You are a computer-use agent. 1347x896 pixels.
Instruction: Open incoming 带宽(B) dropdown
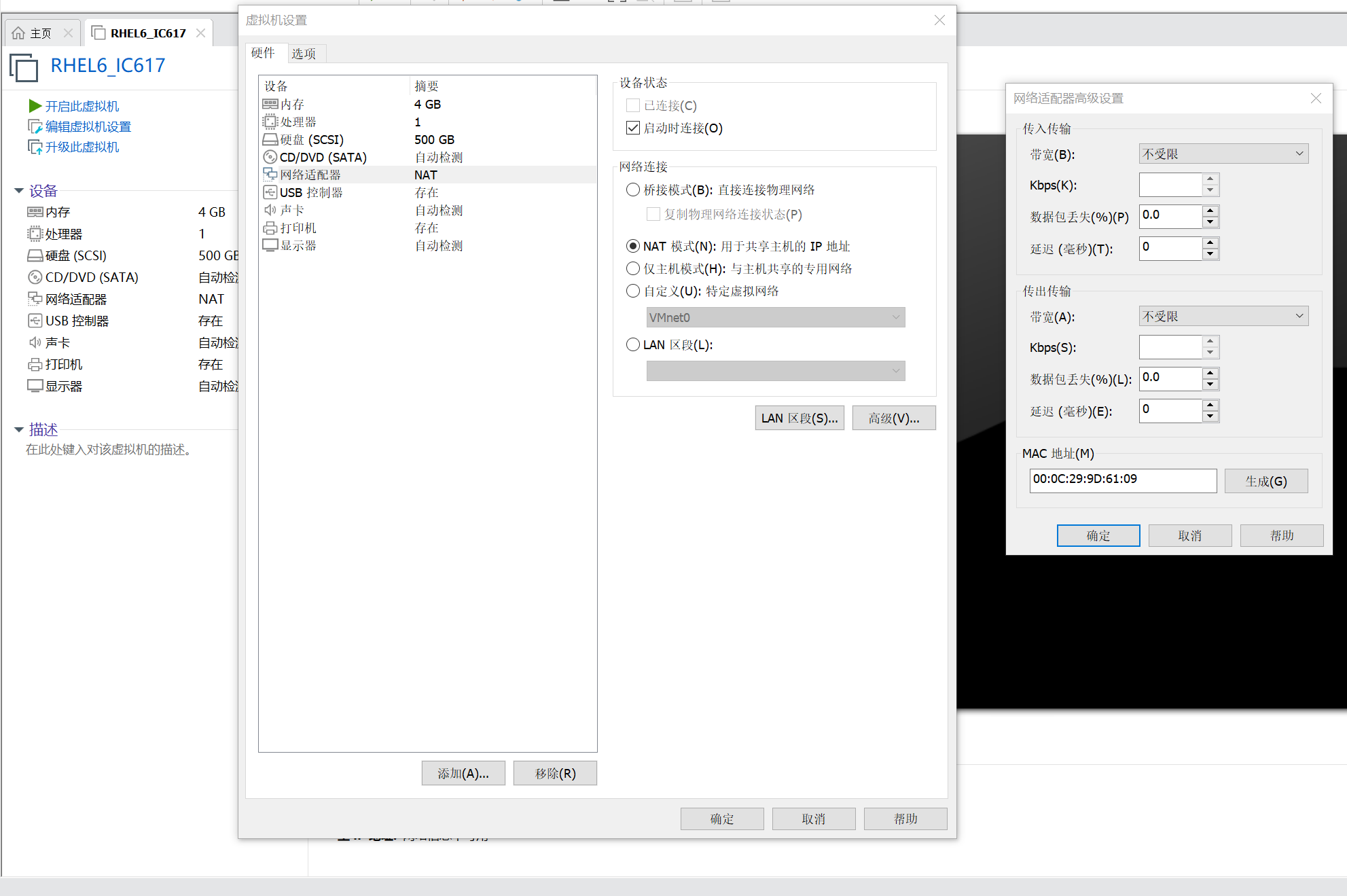pyautogui.click(x=1223, y=154)
